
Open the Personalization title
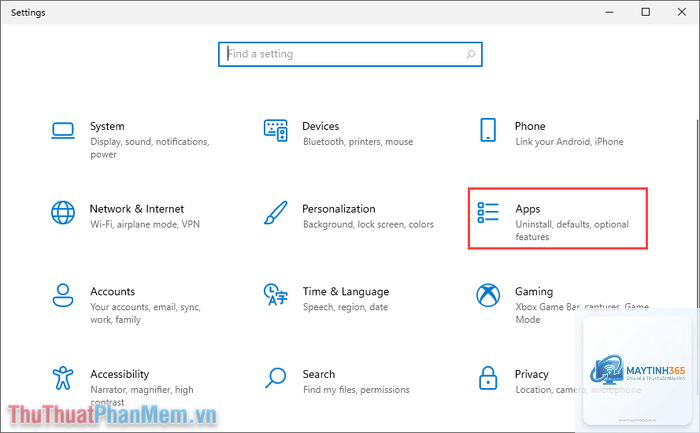(339, 209)
